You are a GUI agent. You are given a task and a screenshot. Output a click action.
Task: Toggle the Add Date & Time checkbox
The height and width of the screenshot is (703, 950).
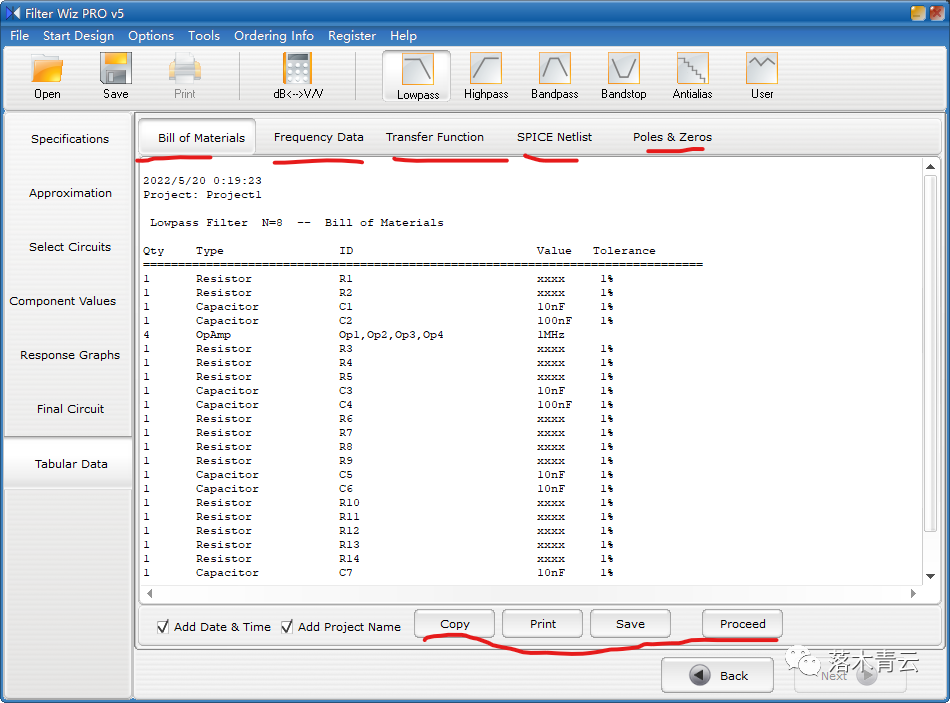pyautogui.click(x=164, y=627)
